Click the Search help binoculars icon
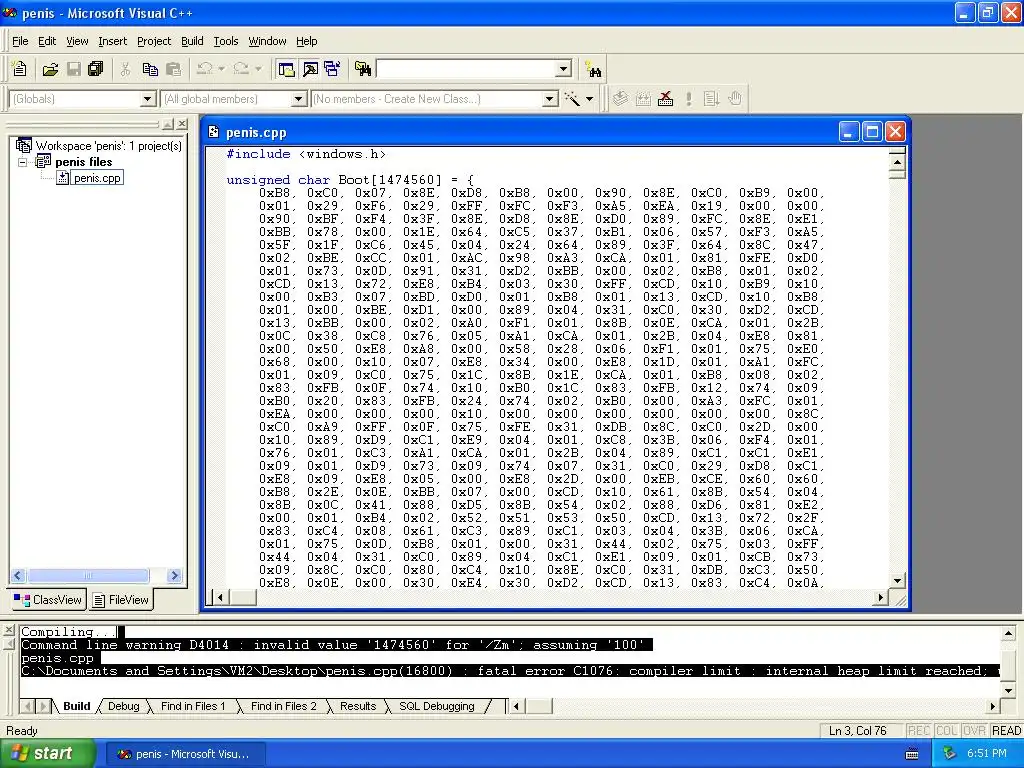The height and width of the screenshot is (768, 1024). tap(593, 69)
